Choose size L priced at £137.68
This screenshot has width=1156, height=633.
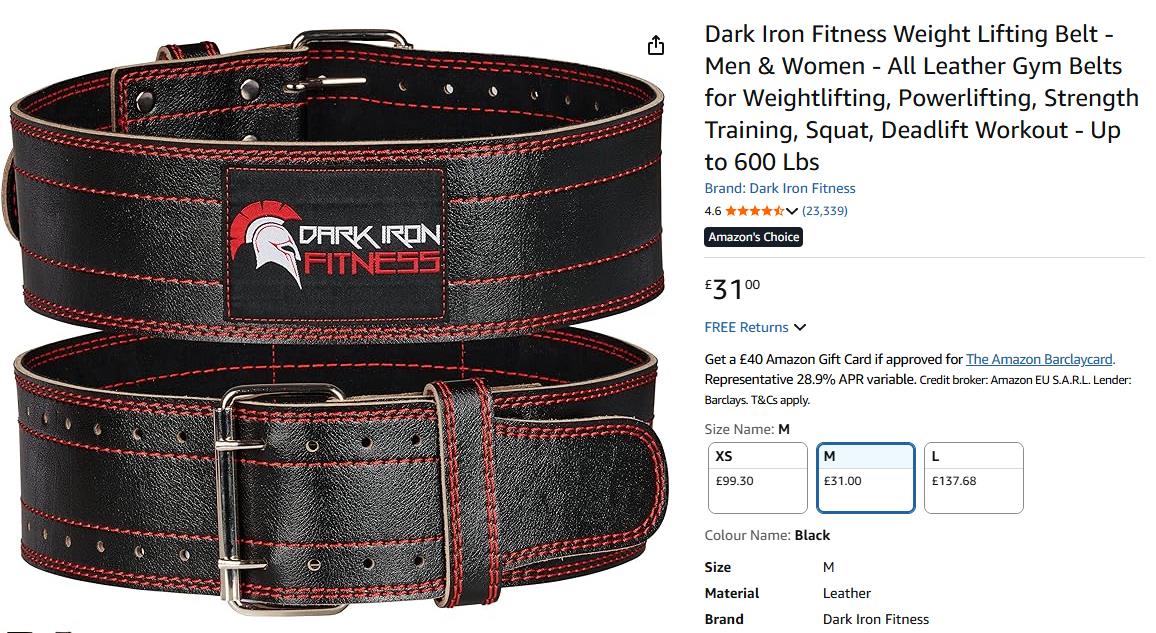pos(973,478)
